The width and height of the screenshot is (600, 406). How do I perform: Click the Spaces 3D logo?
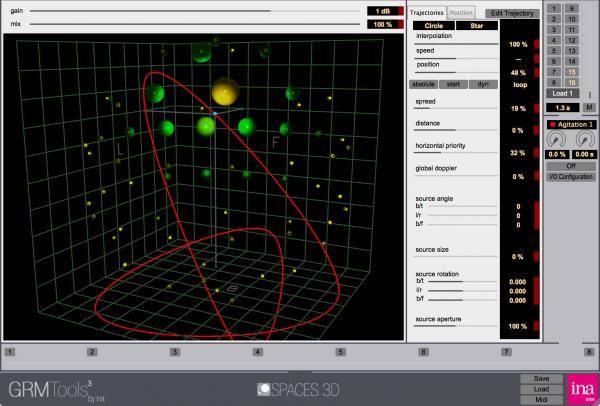click(x=299, y=388)
